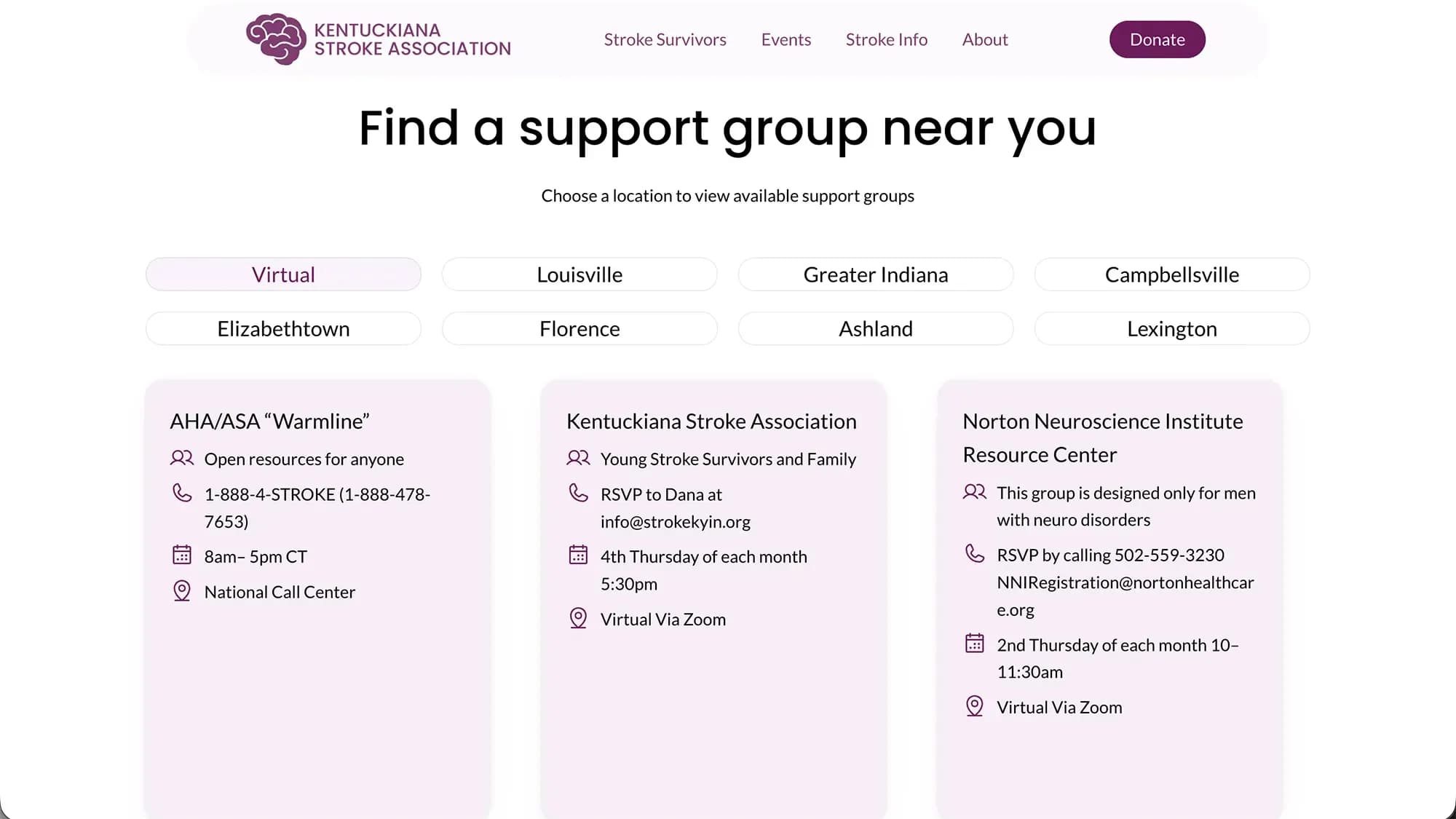
Task: Click the 'National Call Center' text
Action: (280, 592)
